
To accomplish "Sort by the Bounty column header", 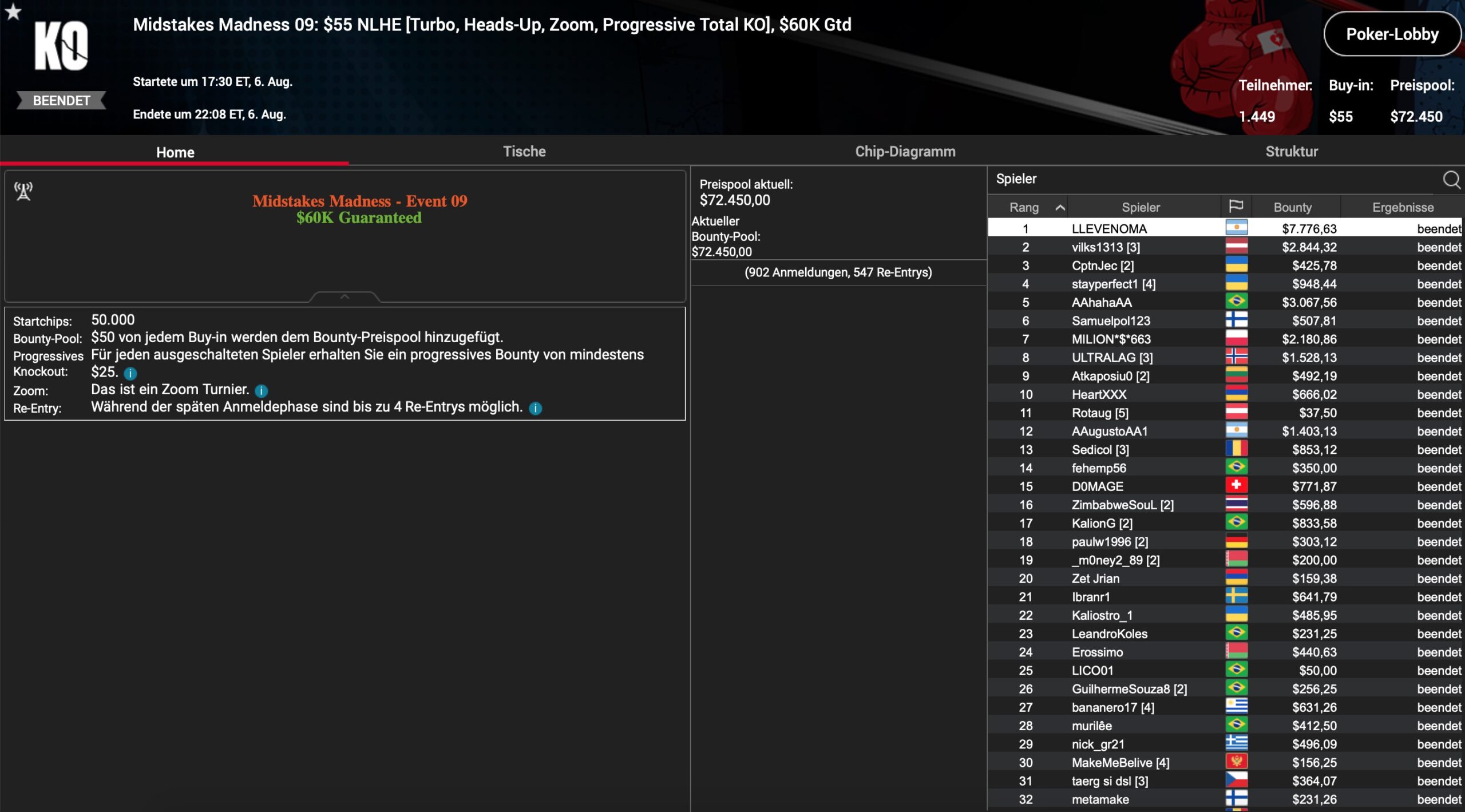I will click(1292, 207).
